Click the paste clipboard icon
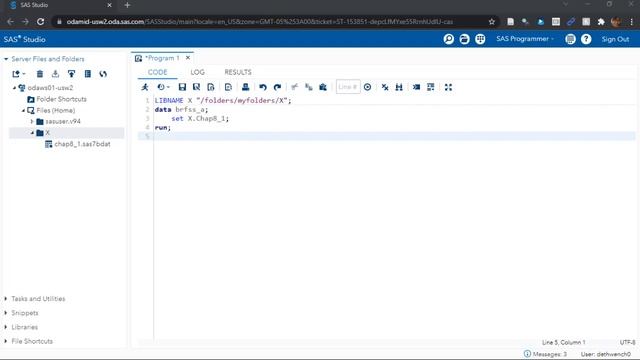Image resolution: width=640 pixels, height=360 pixels. tap(323, 87)
